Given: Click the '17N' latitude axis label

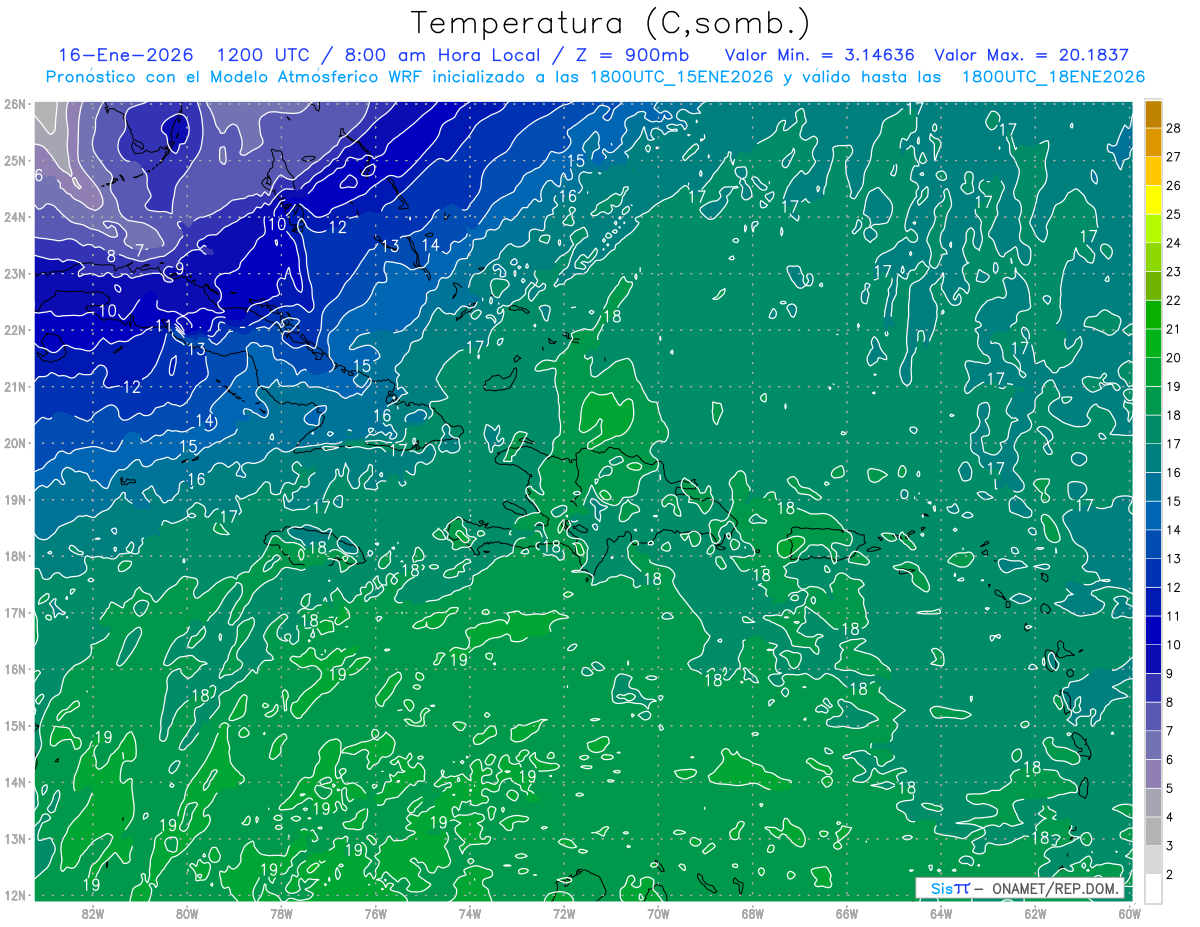Looking at the screenshot, I should point(14,612).
